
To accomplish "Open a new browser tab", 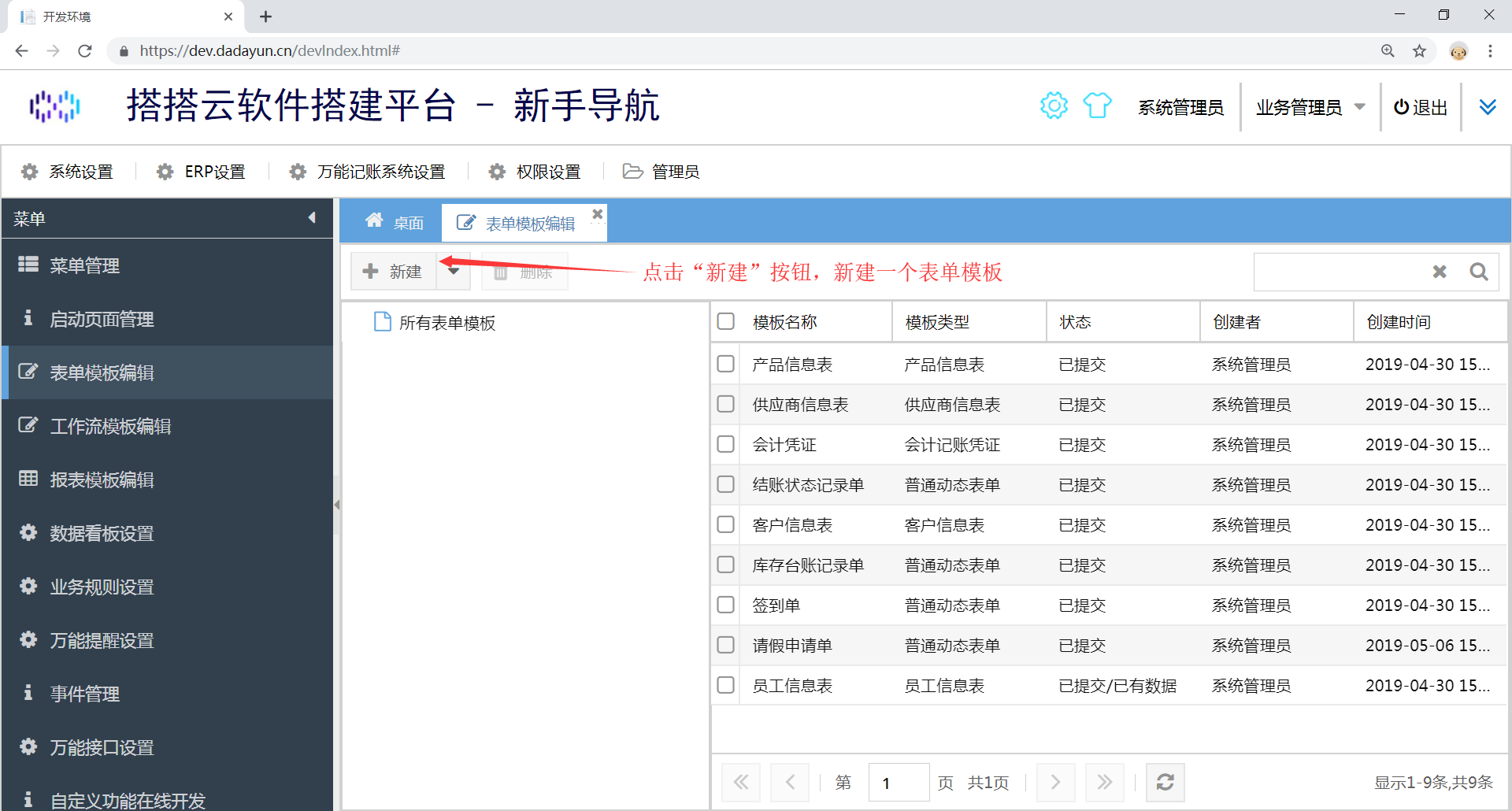I will tap(266, 17).
